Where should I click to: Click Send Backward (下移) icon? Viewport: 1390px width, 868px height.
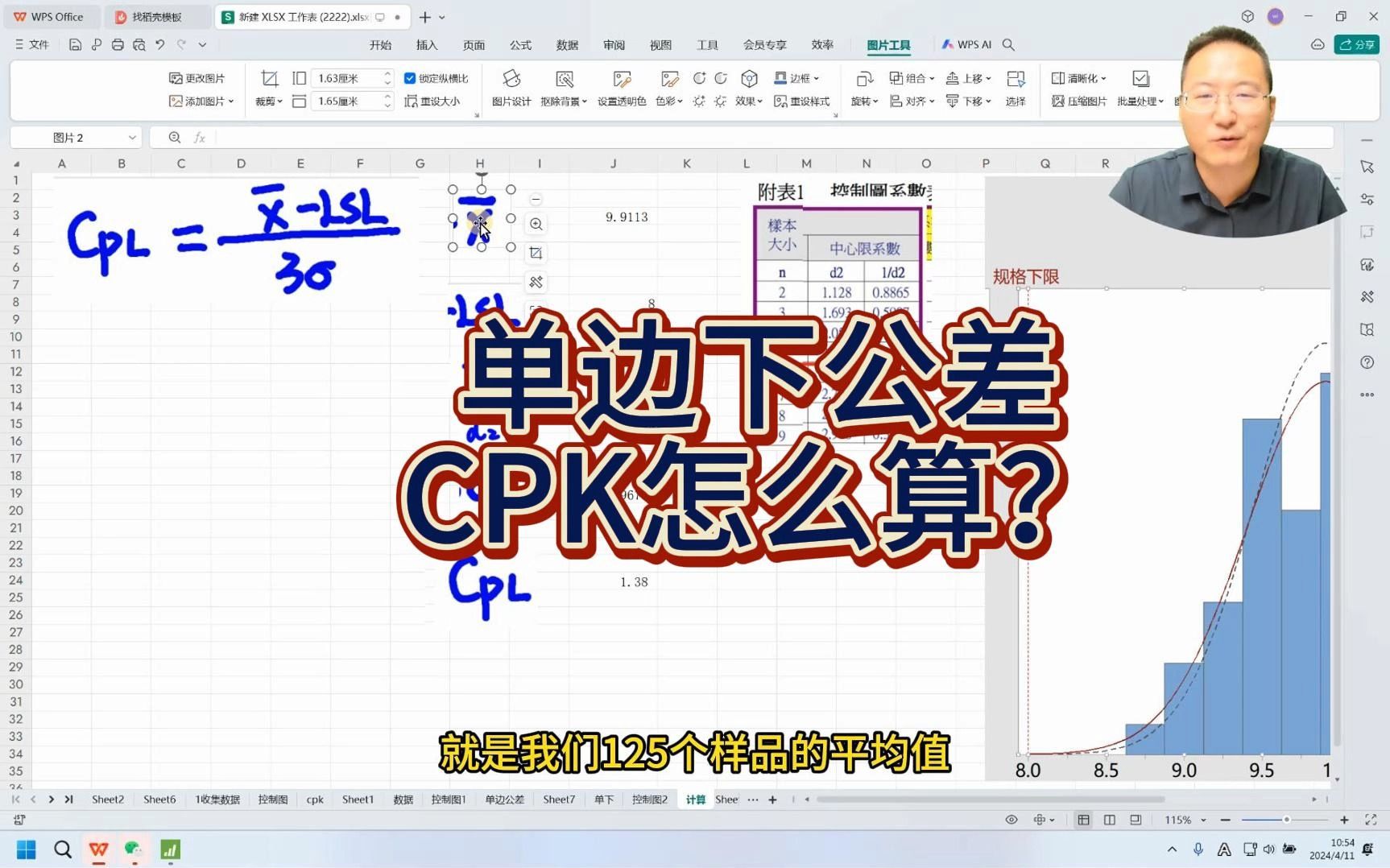point(952,101)
